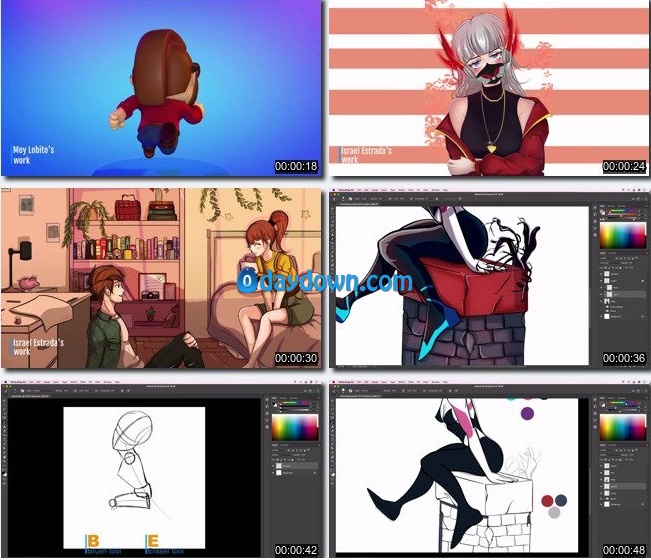Click foreground/background color chips in 00:00:42 frame toolbar

point(4,474)
